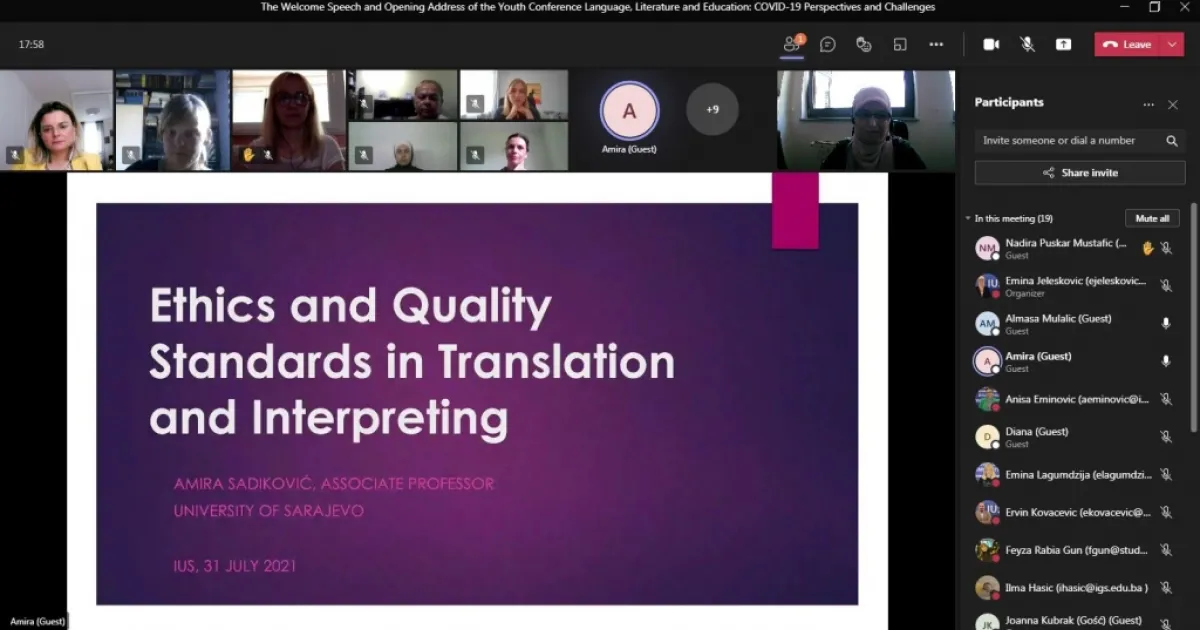Click the +9 more participants bubble
The width and height of the screenshot is (1200, 630).
pos(712,109)
